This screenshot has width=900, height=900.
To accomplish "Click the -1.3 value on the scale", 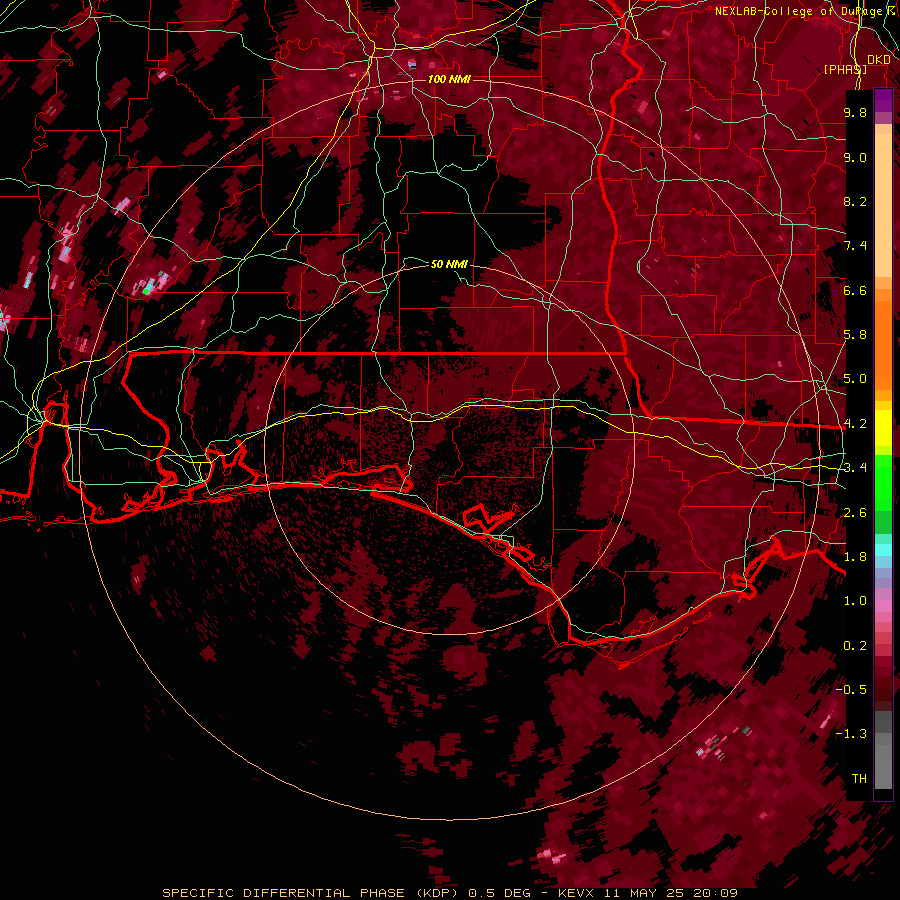I will [x=851, y=734].
